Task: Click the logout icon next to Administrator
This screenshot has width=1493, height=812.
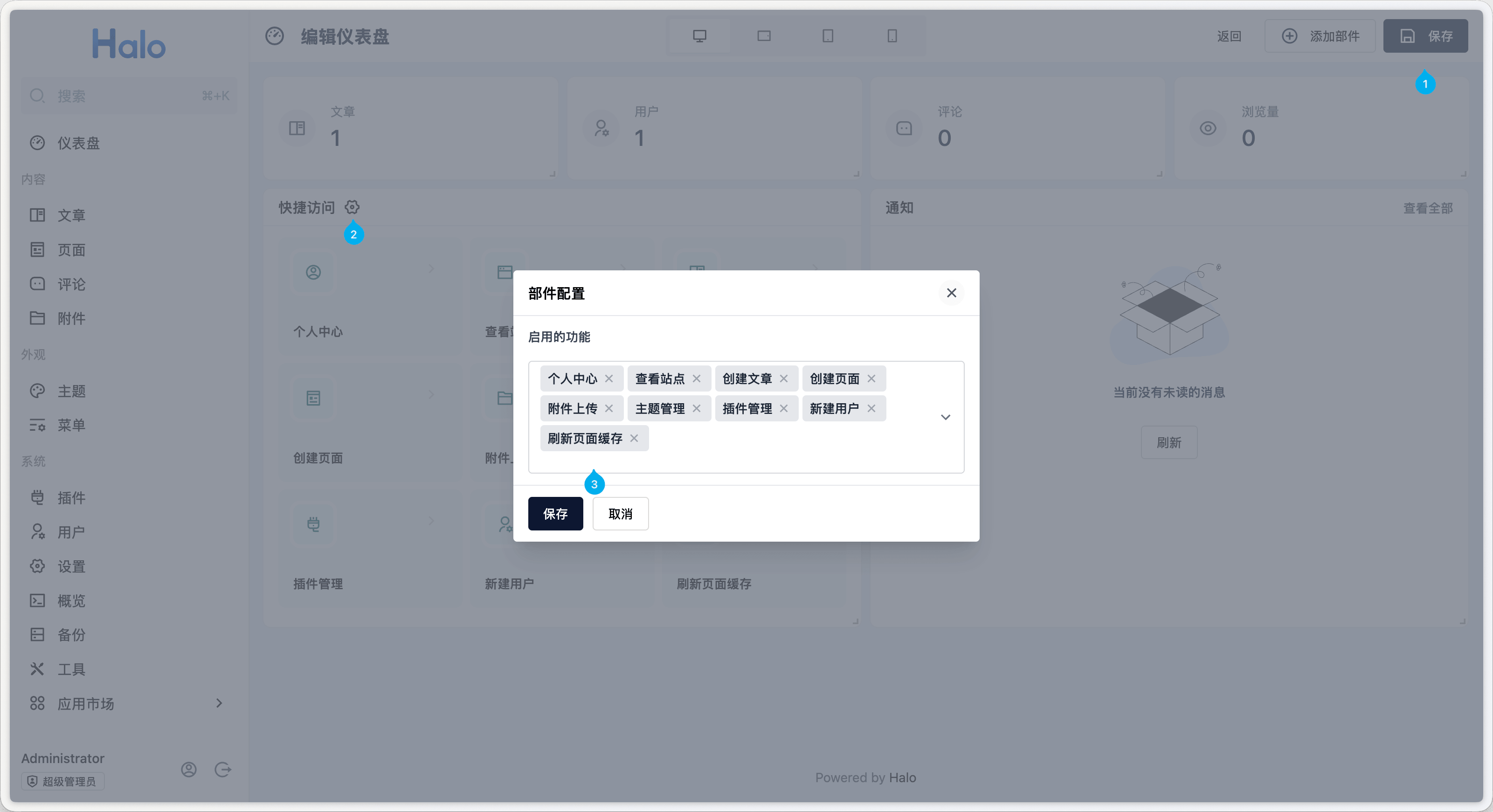Action: click(x=222, y=769)
